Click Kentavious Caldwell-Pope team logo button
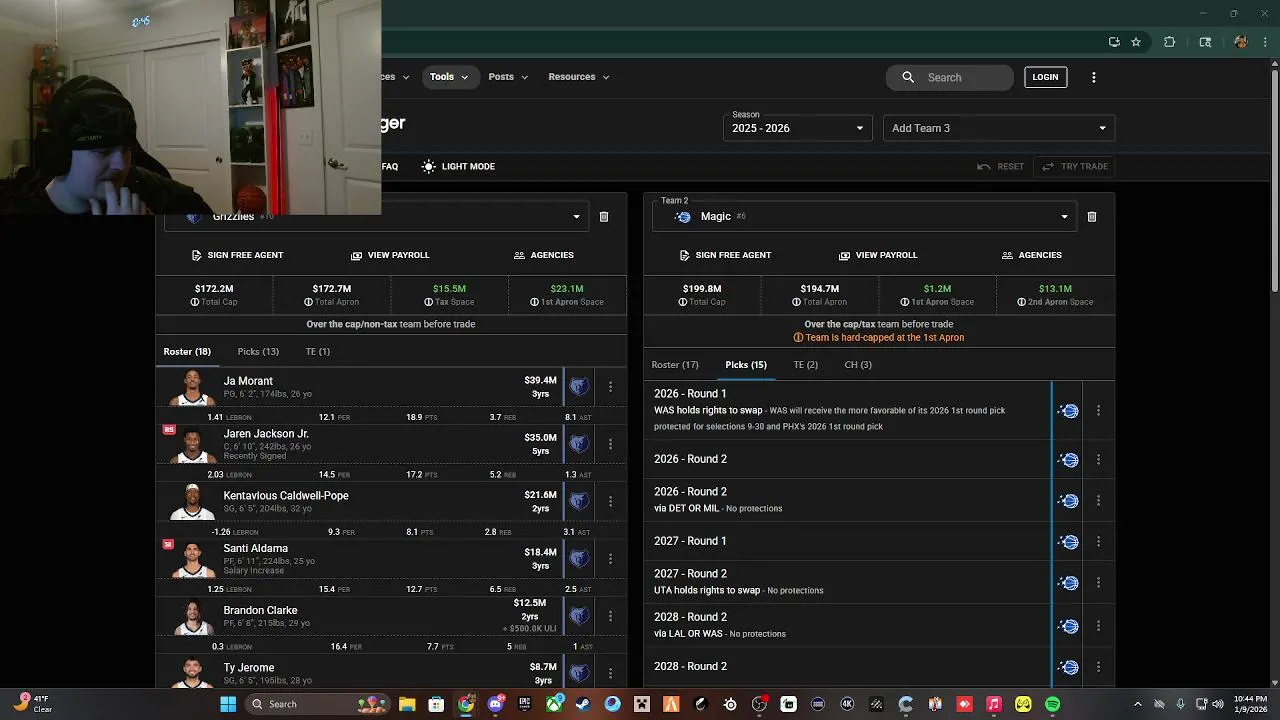The width and height of the screenshot is (1280, 720). pyautogui.click(x=579, y=501)
